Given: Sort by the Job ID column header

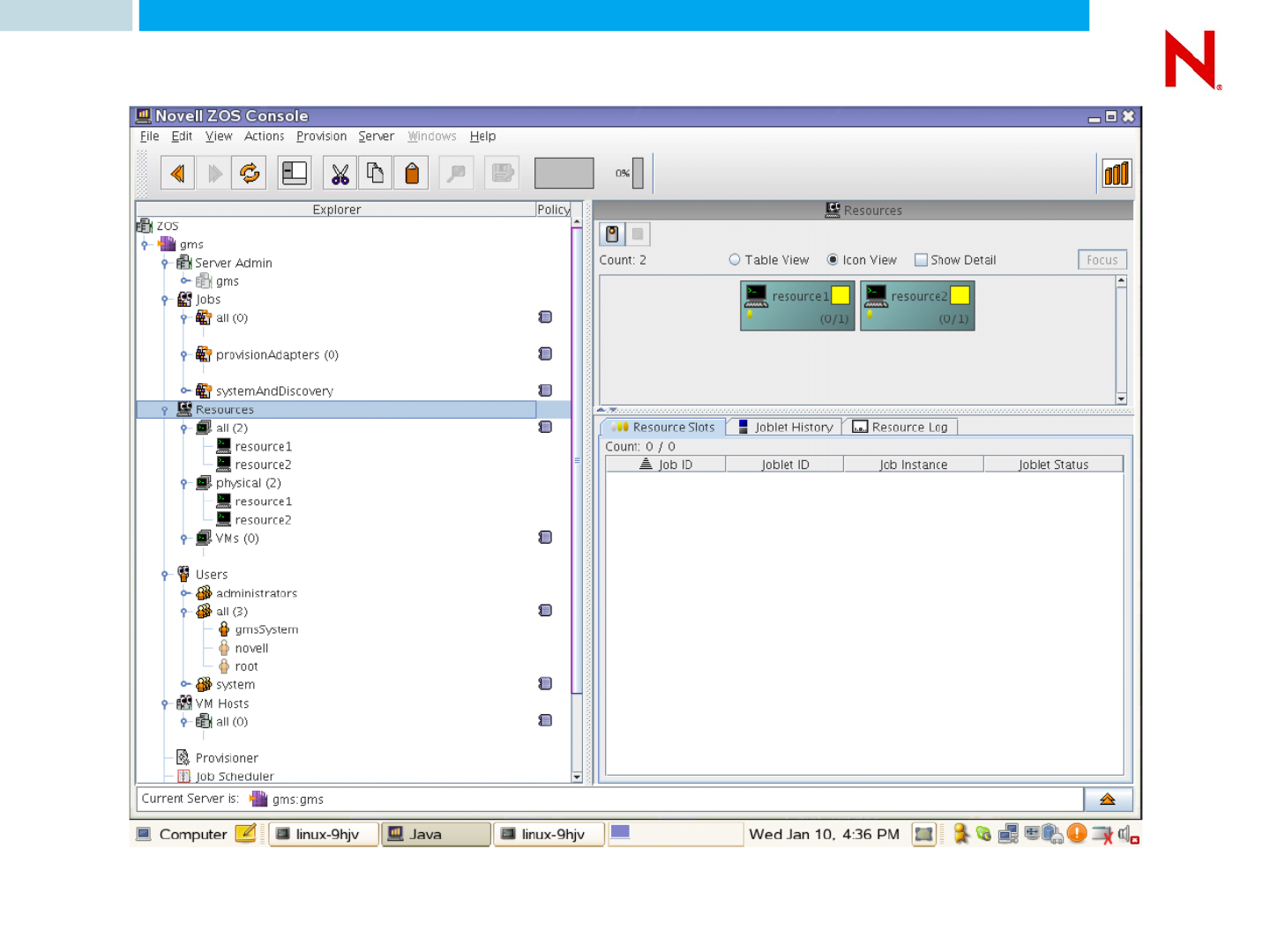Looking at the screenshot, I should coord(666,465).
